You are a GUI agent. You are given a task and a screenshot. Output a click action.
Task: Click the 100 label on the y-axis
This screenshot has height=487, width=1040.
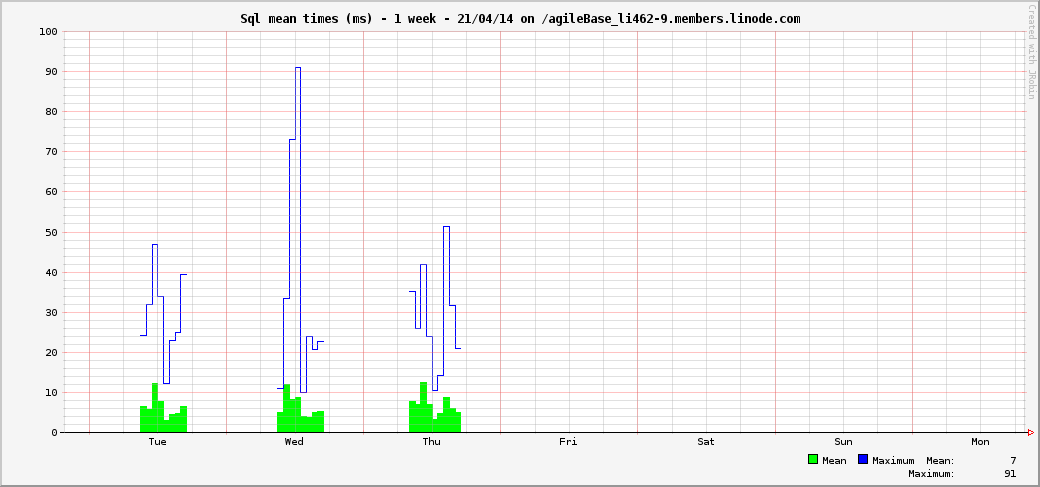point(48,32)
